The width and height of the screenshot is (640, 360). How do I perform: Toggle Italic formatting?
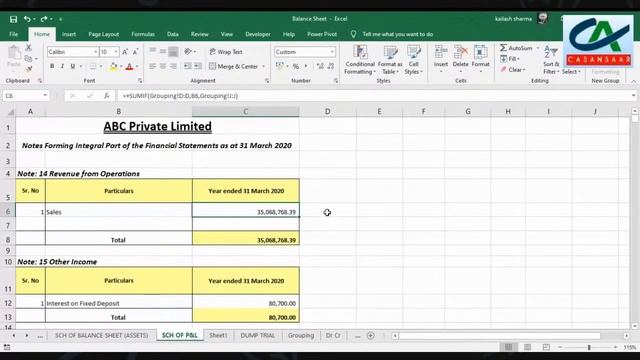click(x=62, y=66)
